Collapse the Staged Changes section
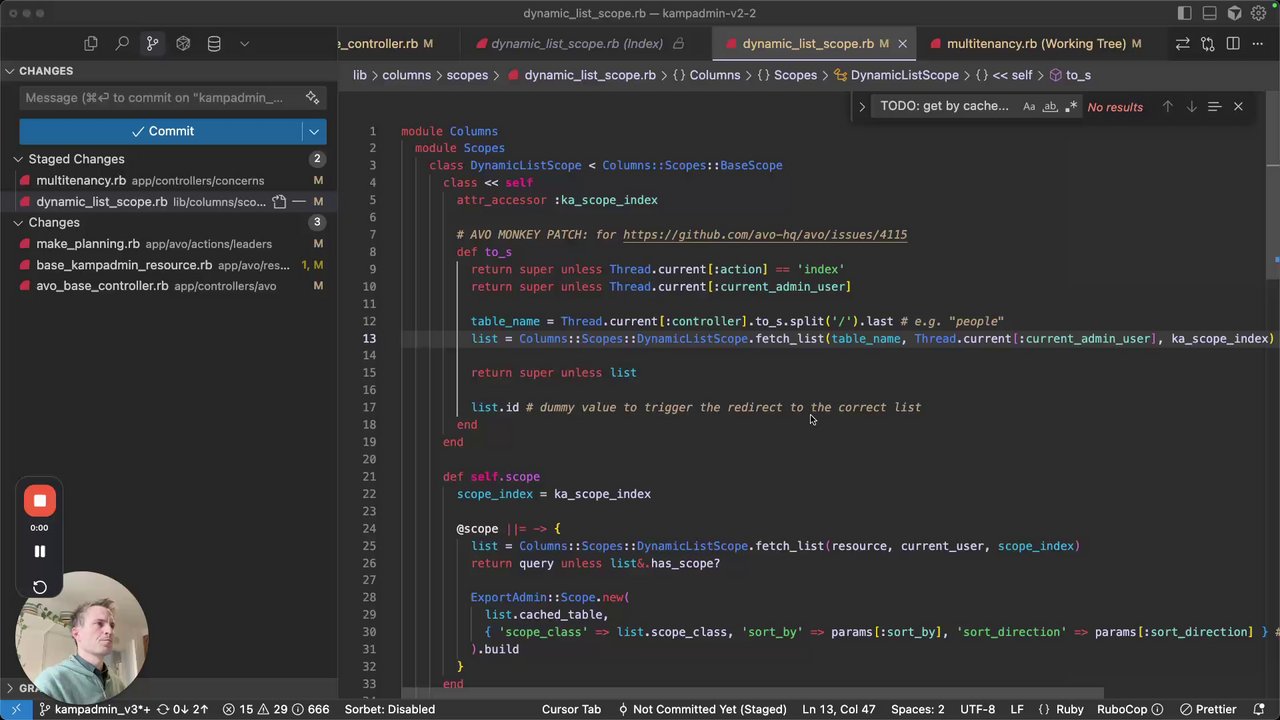 (18, 159)
